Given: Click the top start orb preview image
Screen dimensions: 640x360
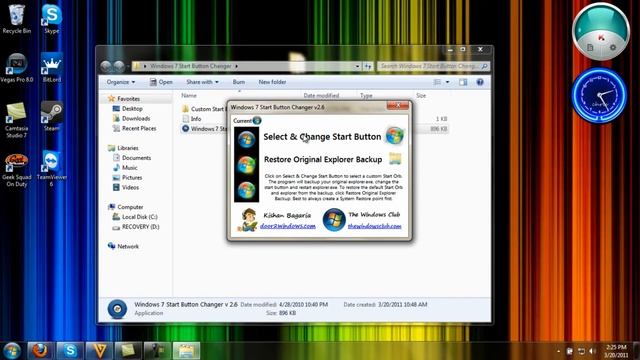Looking at the screenshot, I should click(x=247, y=139).
